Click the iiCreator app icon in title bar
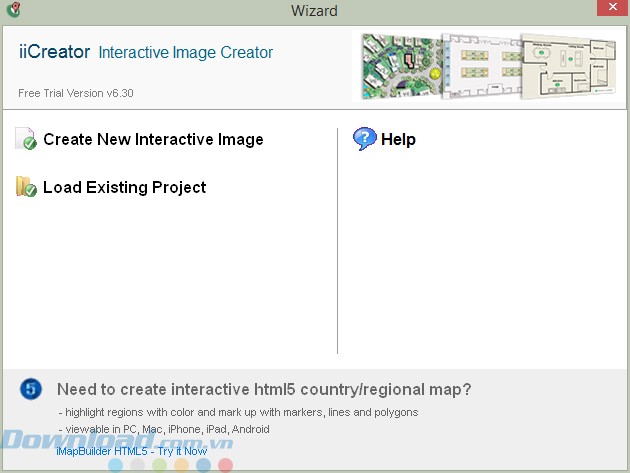This screenshot has height=473, width=630. pyautogui.click(x=13, y=11)
